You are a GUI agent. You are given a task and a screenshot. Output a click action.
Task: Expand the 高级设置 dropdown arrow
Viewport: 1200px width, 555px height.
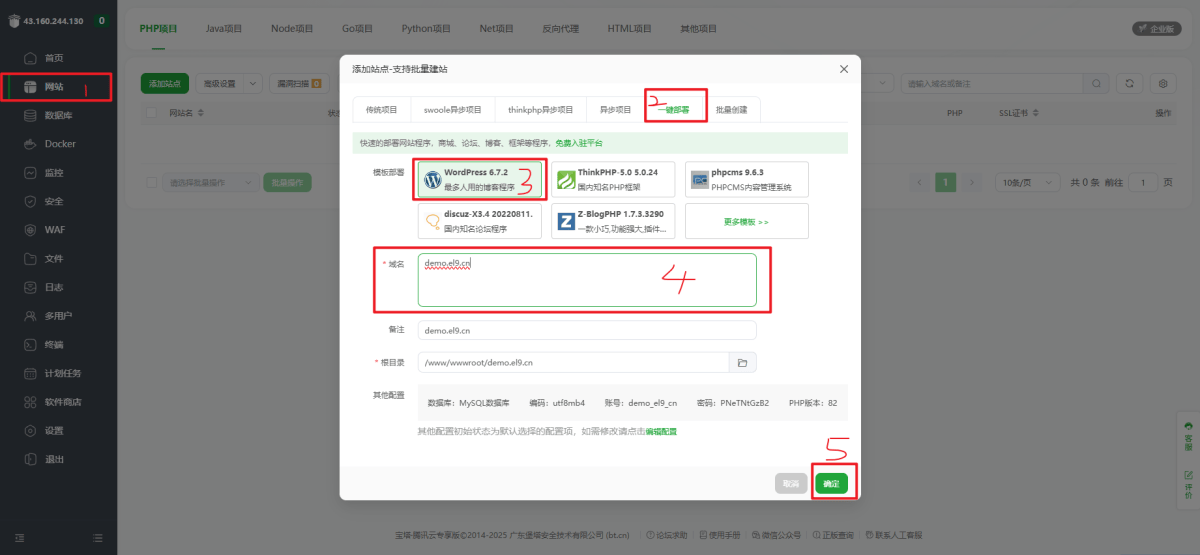point(251,84)
